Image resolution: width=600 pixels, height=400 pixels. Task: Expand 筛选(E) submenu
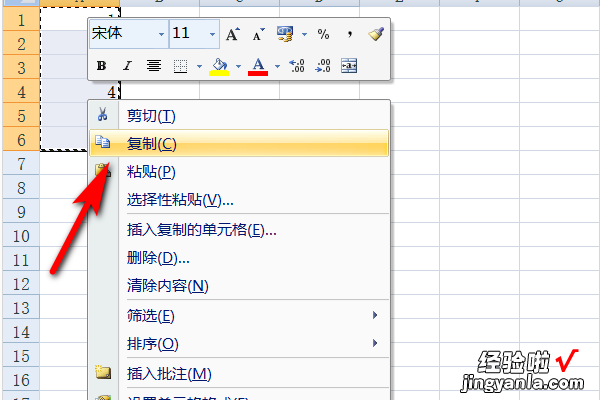[x=239, y=315]
